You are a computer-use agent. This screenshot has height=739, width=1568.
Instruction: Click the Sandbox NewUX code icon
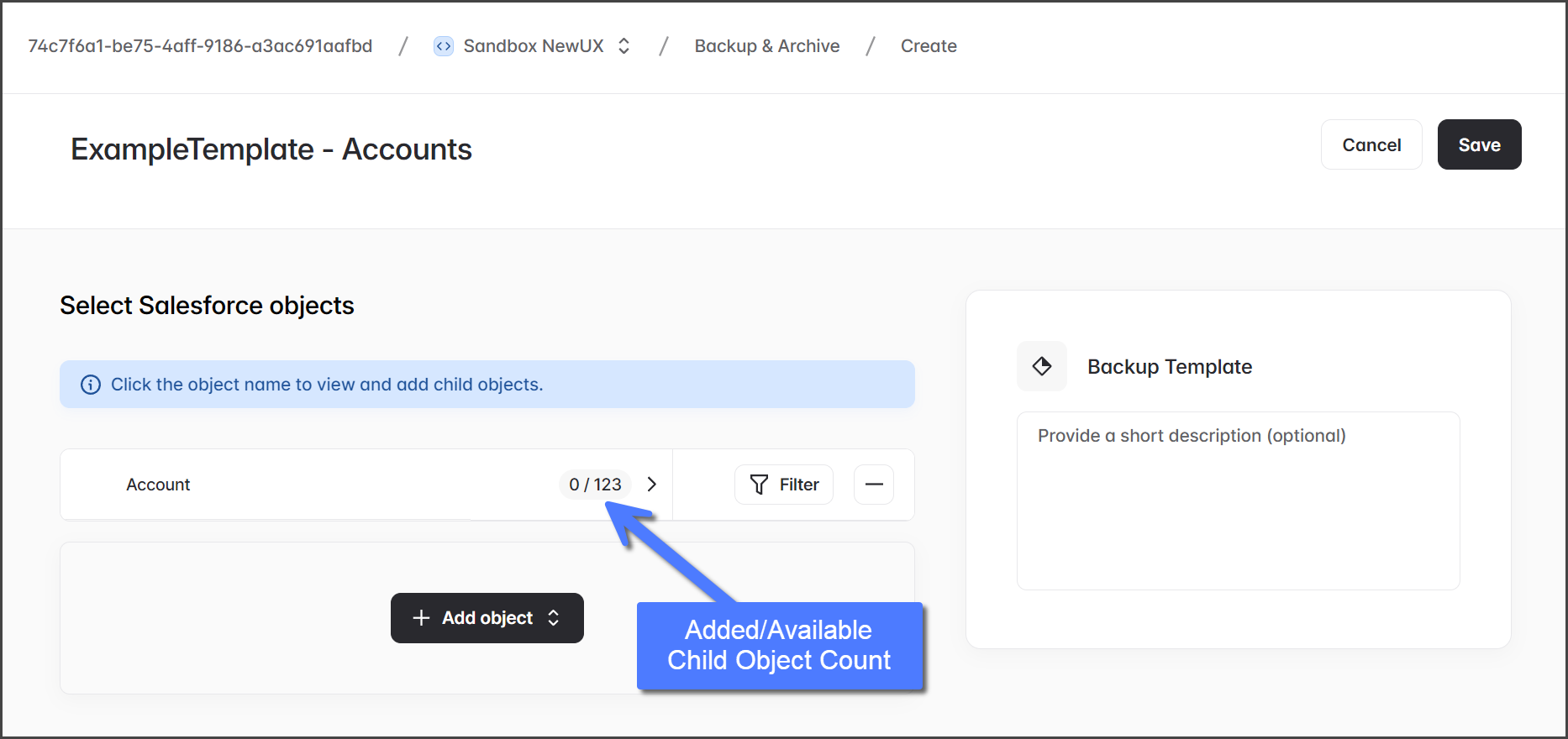click(443, 46)
